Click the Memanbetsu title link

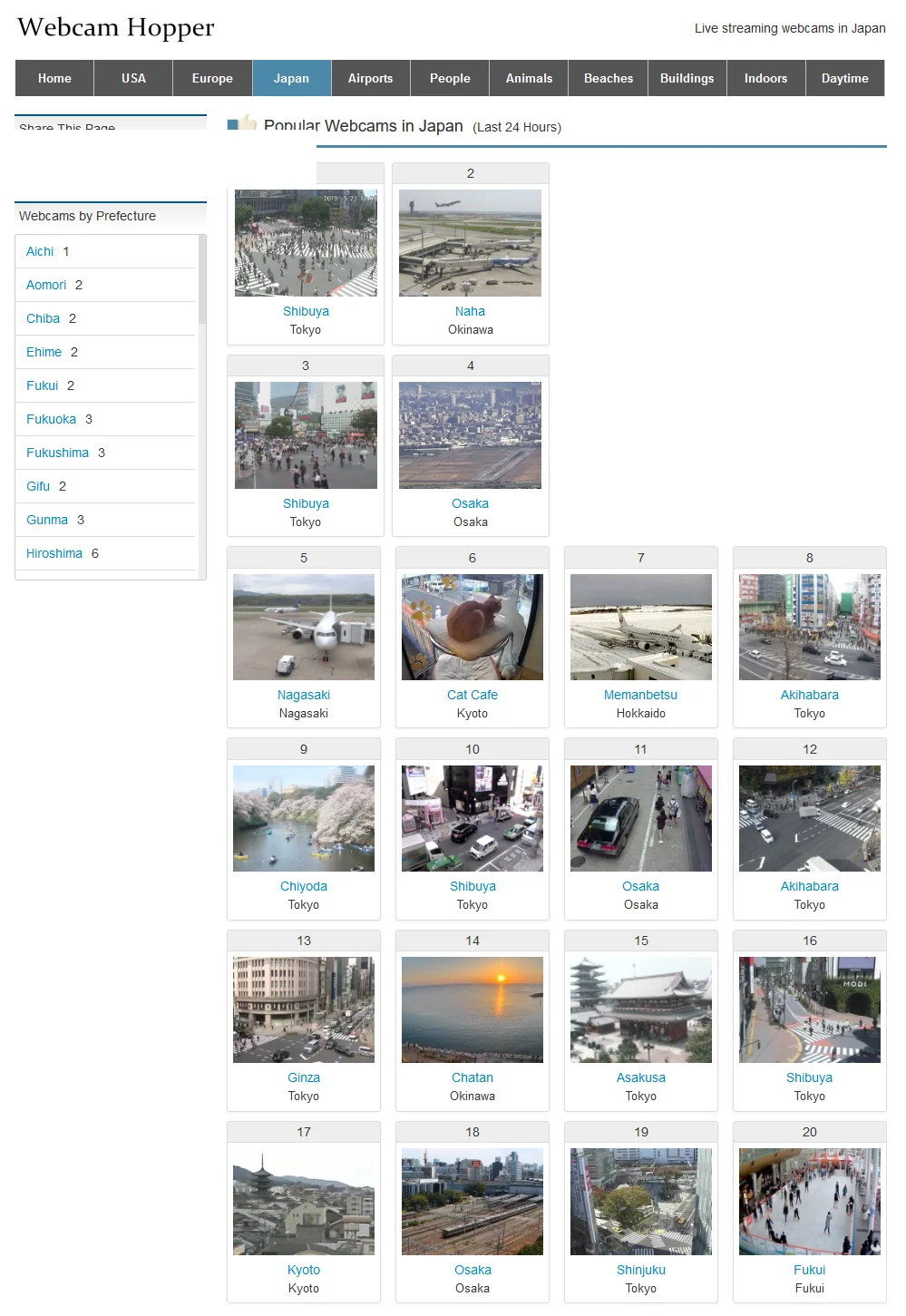pyautogui.click(x=641, y=695)
